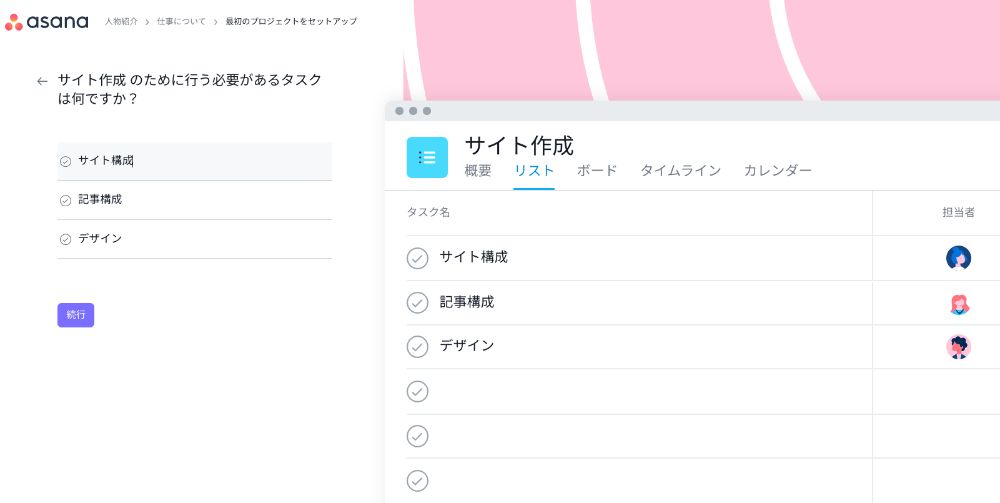Toggle the first empty task row checkmark
The height and width of the screenshot is (503, 1000).
pos(417,391)
